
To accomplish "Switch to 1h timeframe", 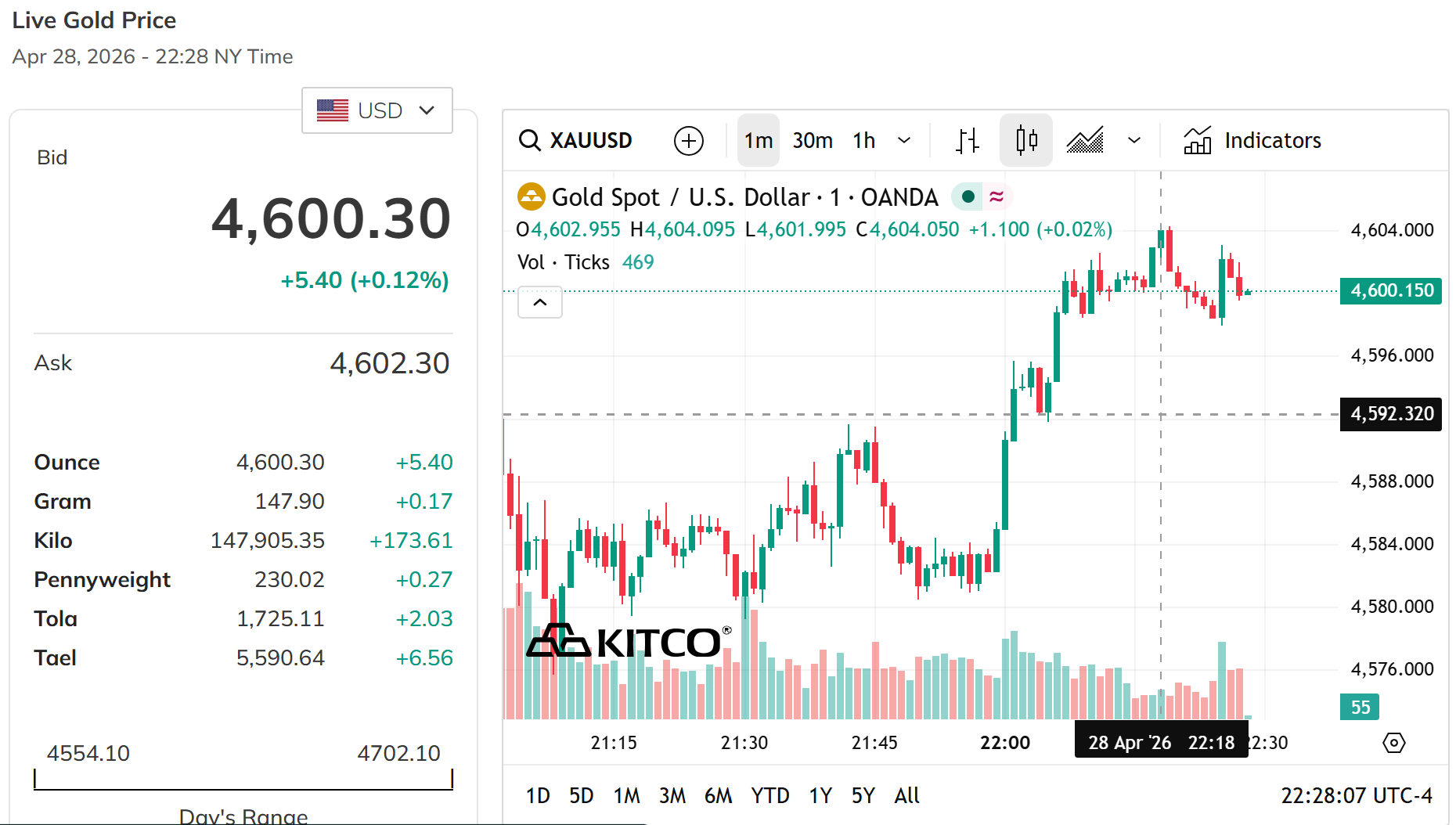I will click(864, 141).
